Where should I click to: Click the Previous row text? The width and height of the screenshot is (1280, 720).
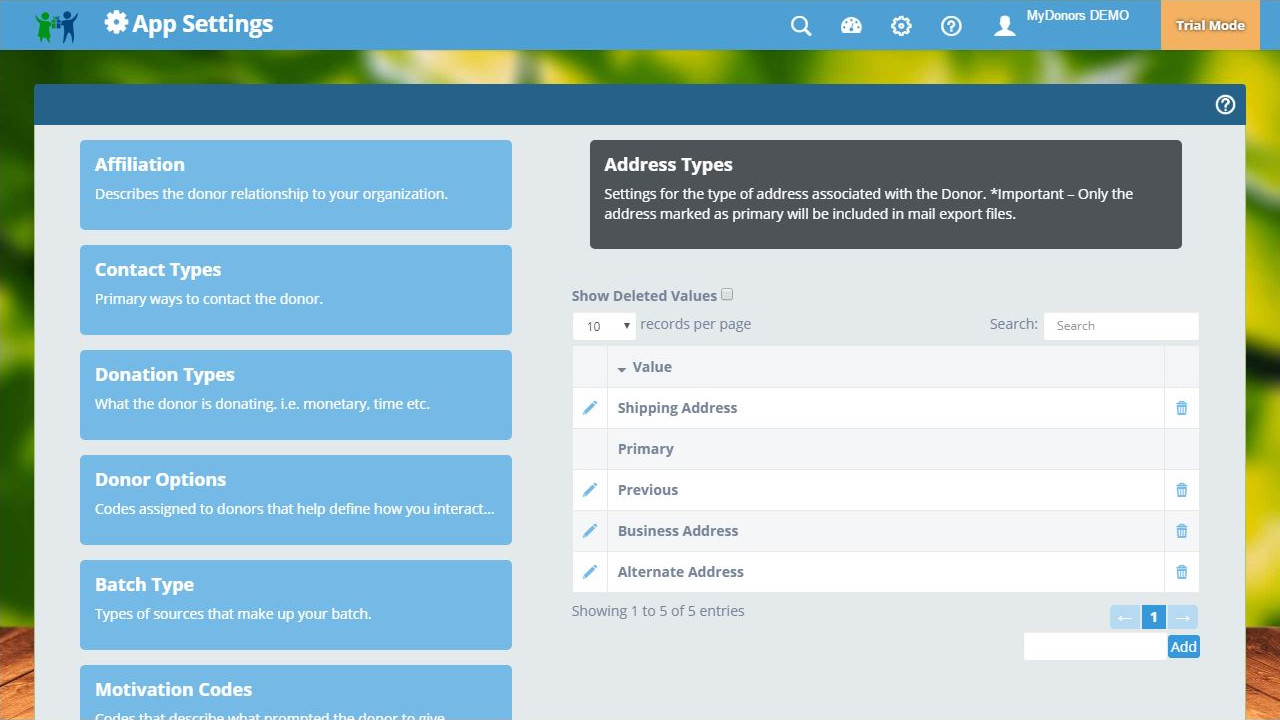tap(647, 490)
